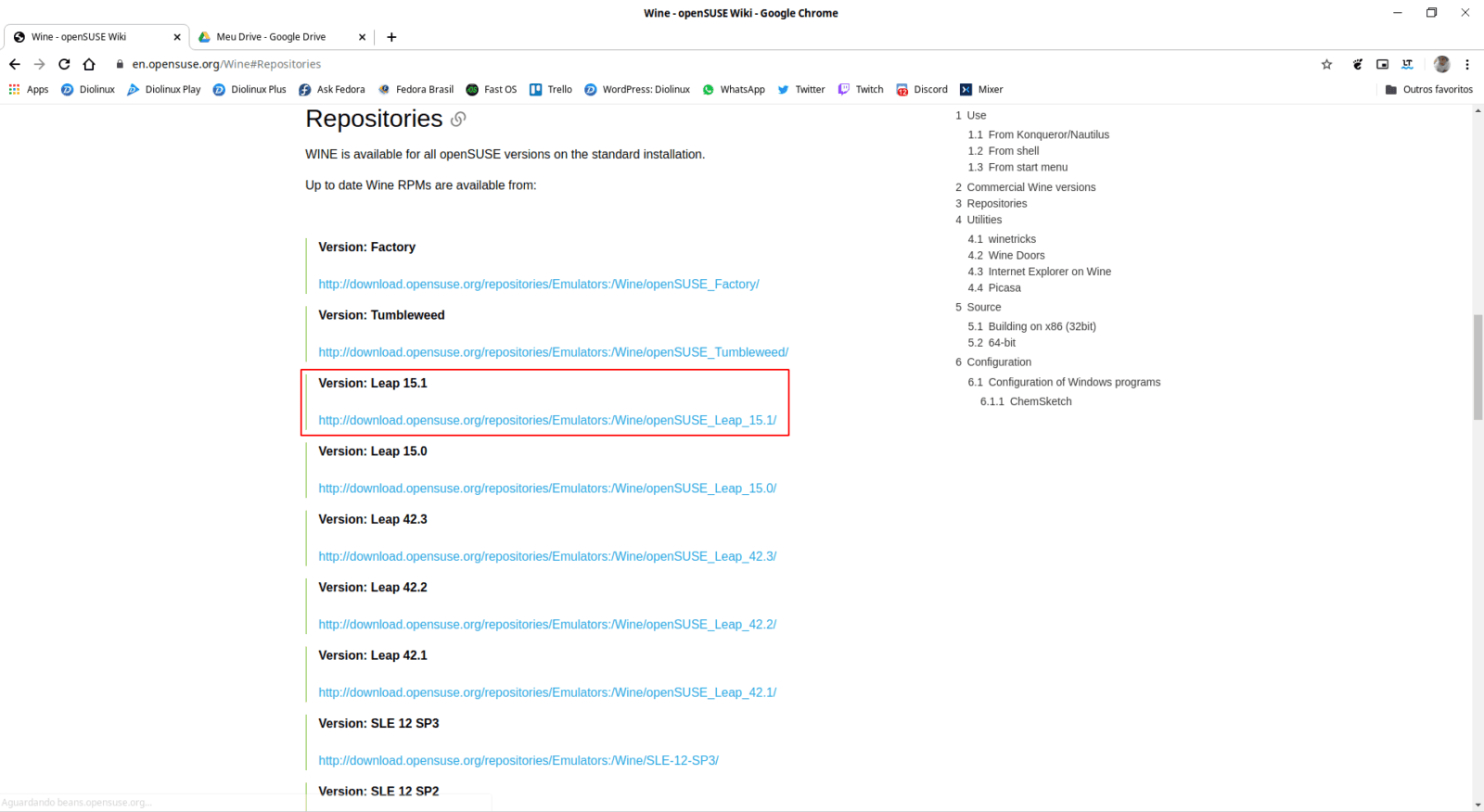
Task: Open the openSUSE_Leap_42.2 repository link
Action: click(x=547, y=625)
